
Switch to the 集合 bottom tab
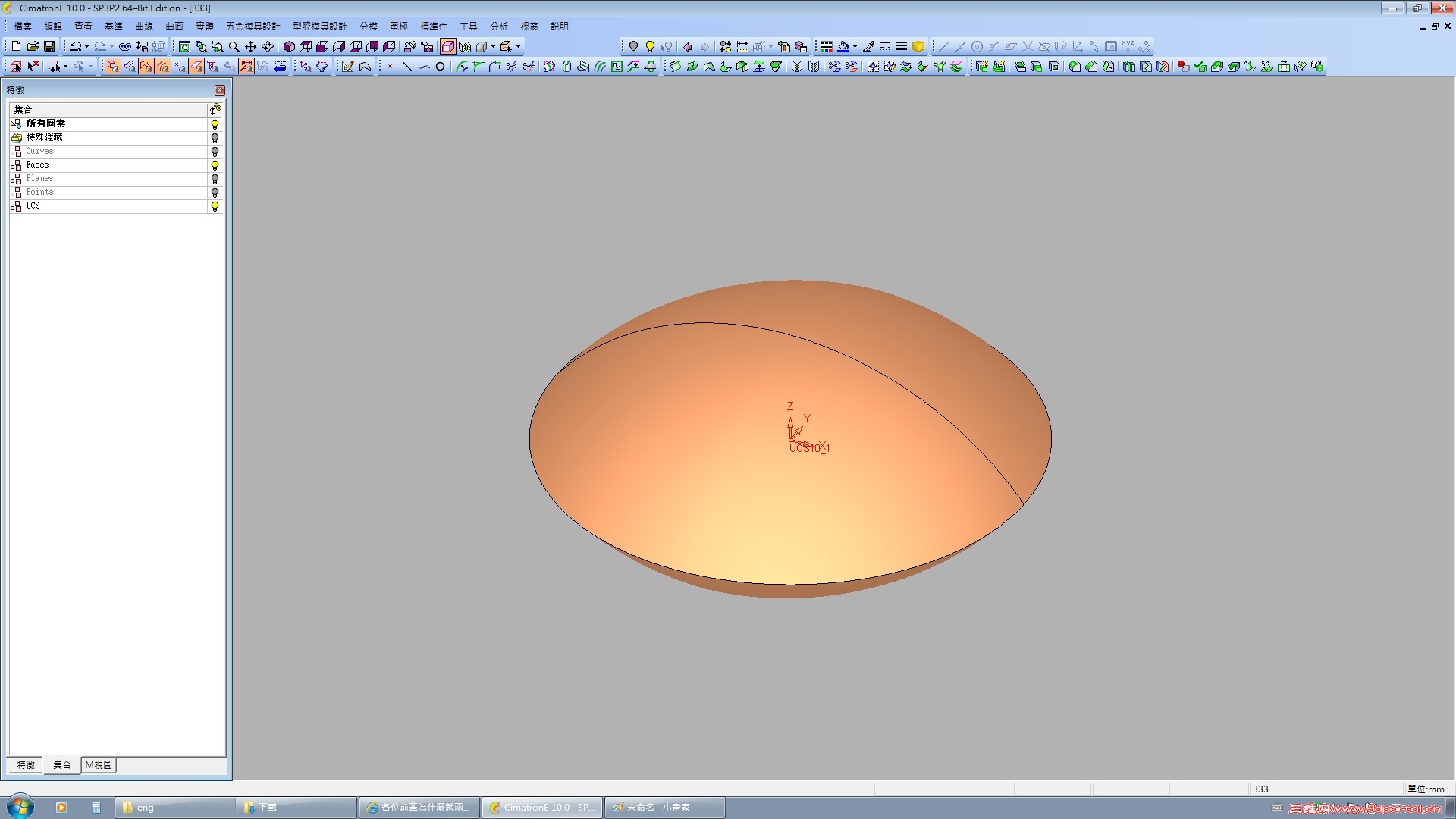click(x=62, y=764)
